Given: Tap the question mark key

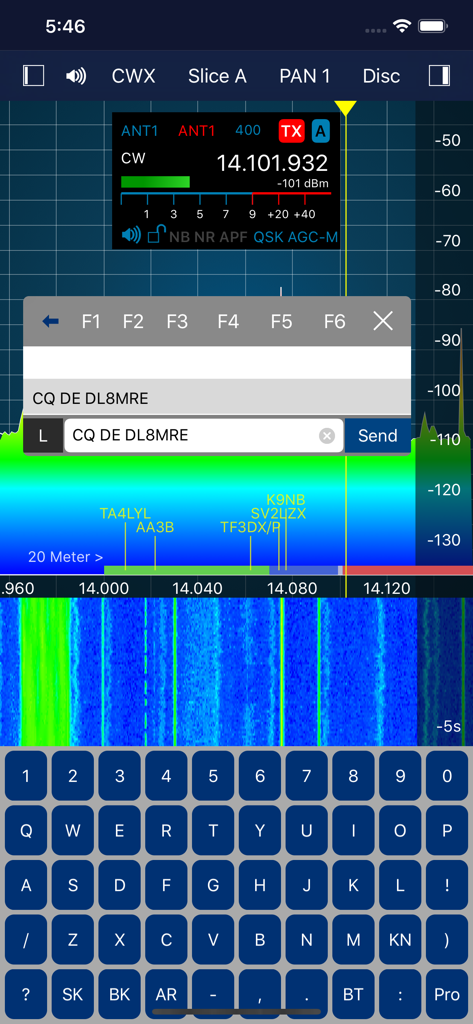Looking at the screenshot, I should click(26, 995).
